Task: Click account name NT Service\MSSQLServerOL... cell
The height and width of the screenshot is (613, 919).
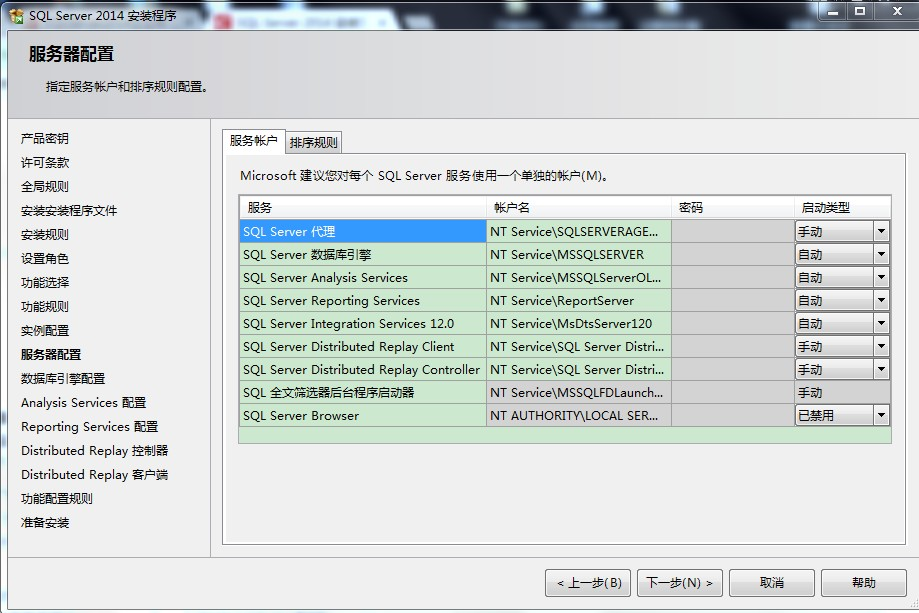Action: (579, 277)
